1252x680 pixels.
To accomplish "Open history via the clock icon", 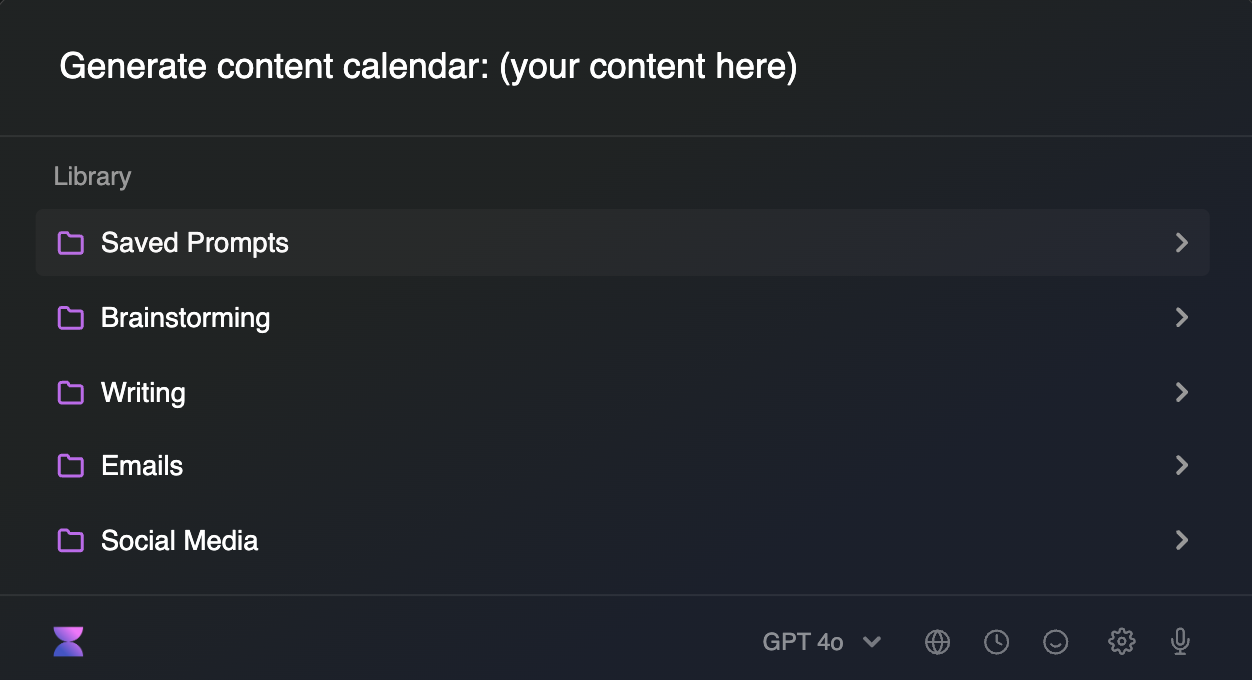I will (996, 642).
